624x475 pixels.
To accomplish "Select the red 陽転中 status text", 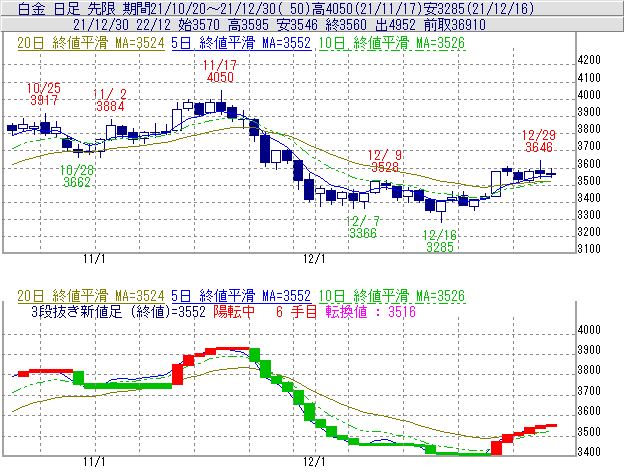I will click(x=237, y=311).
